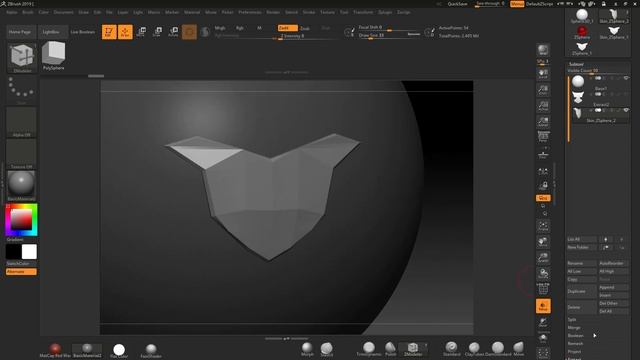Select the black secondary color swatch

(13, 252)
